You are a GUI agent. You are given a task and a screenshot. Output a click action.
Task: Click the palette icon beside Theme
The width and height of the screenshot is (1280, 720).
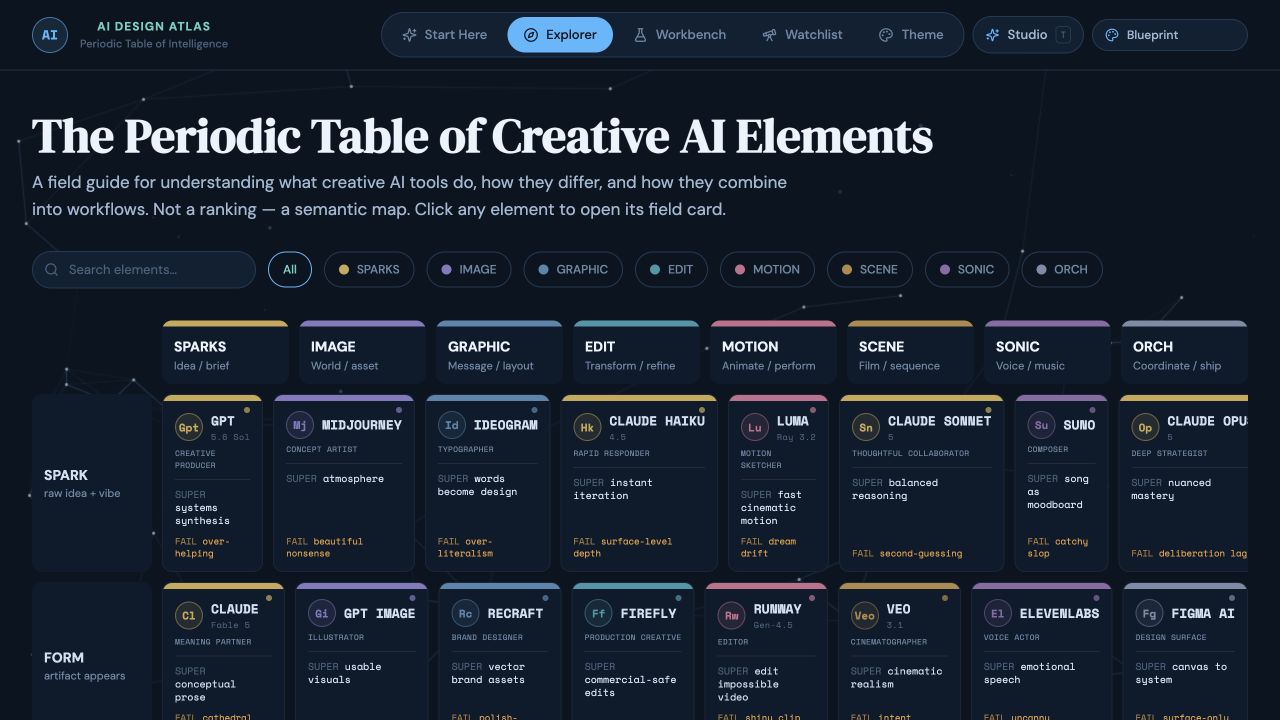click(886, 35)
